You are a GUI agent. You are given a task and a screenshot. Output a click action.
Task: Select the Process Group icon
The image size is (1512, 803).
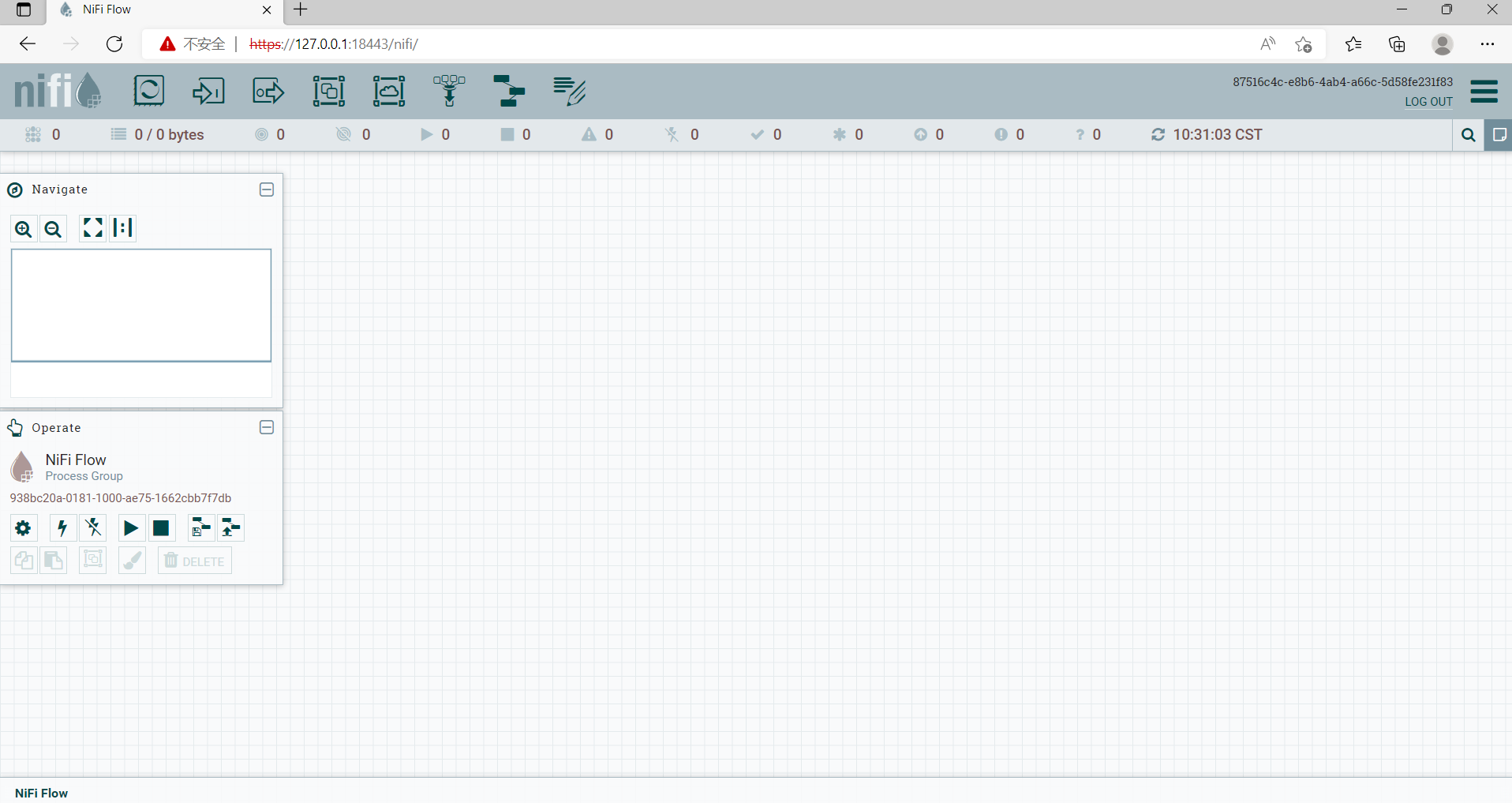click(328, 92)
